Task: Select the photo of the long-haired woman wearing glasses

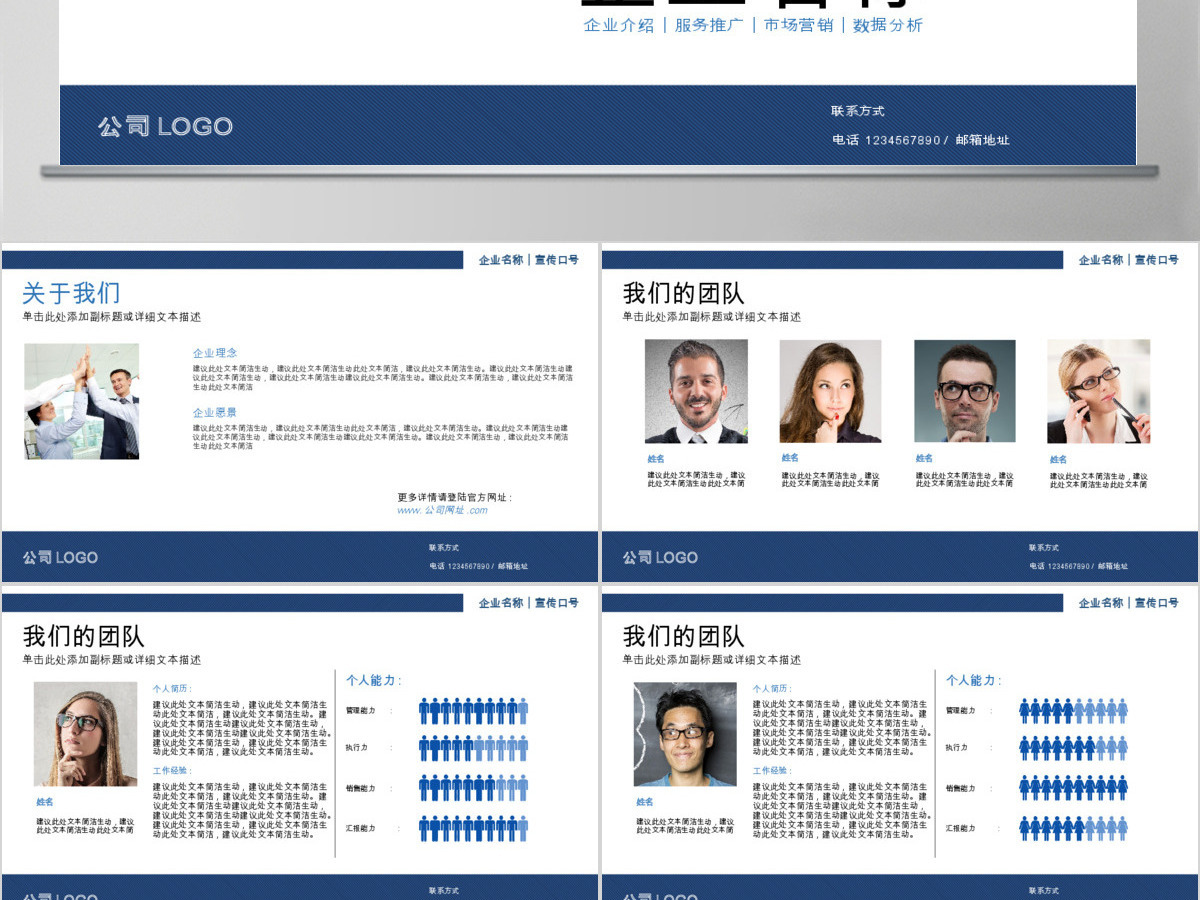Action: pyautogui.click(x=85, y=734)
